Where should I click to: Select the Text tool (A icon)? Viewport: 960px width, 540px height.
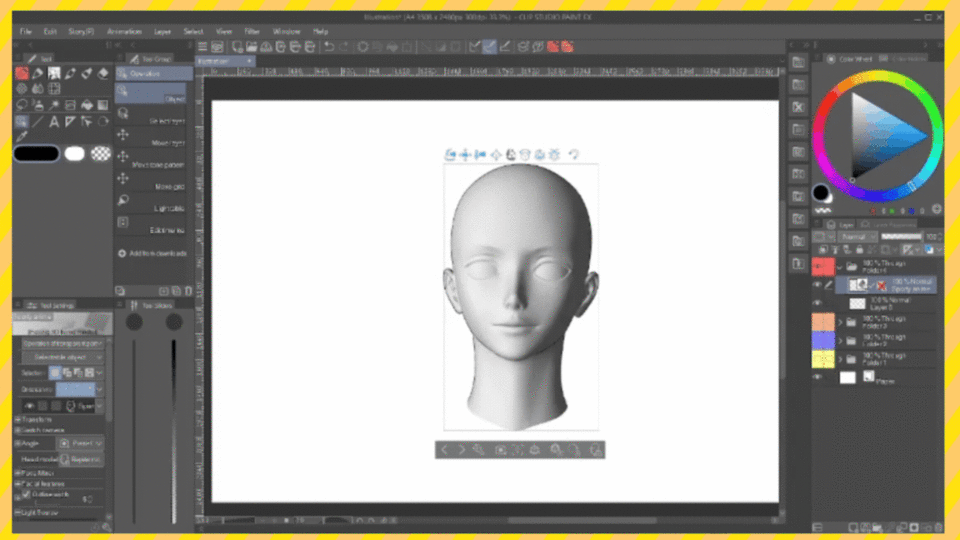tap(54, 121)
